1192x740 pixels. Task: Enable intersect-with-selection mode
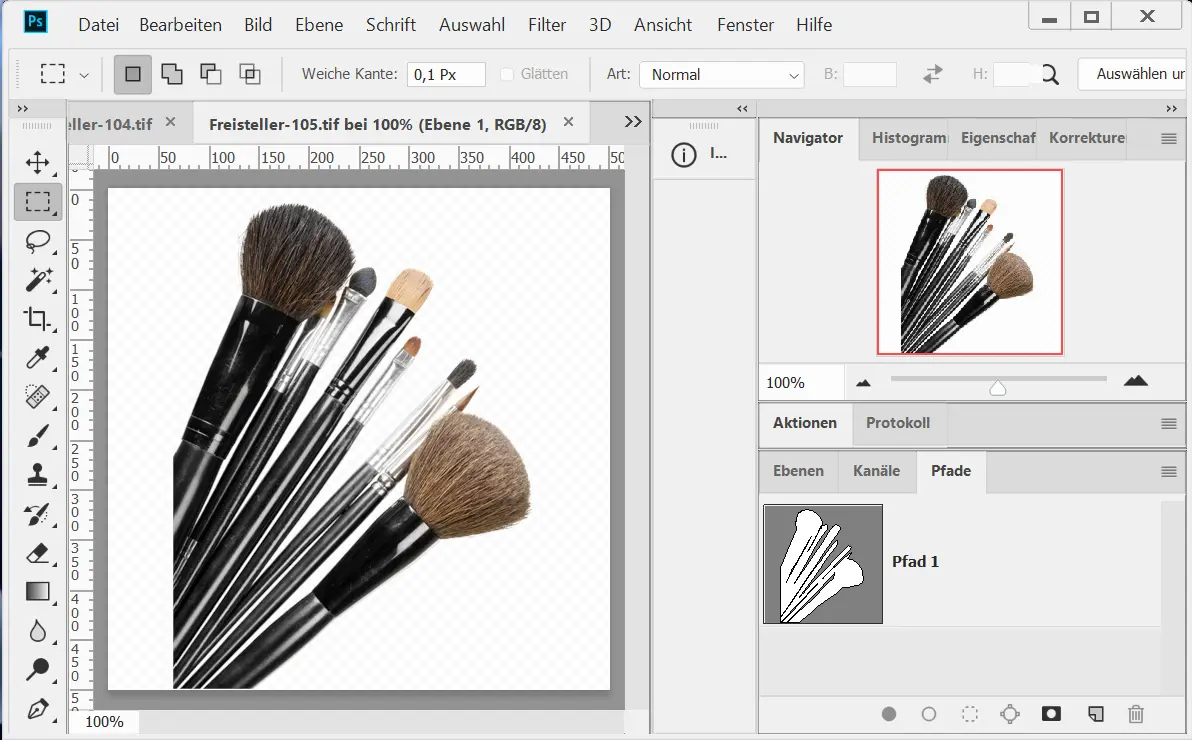point(249,74)
